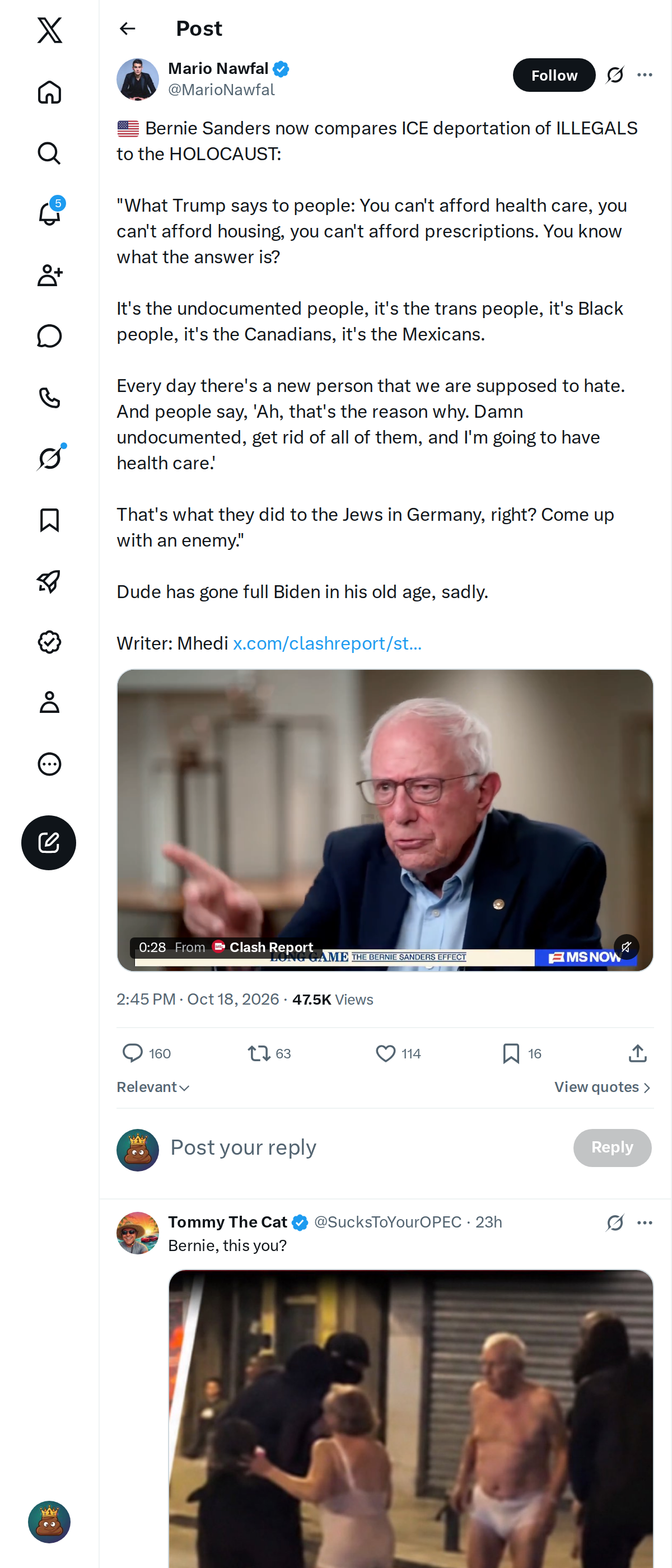This screenshot has width=672, height=1568.
Task: Open more options on Mario Nawfal's post
Action: click(645, 75)
